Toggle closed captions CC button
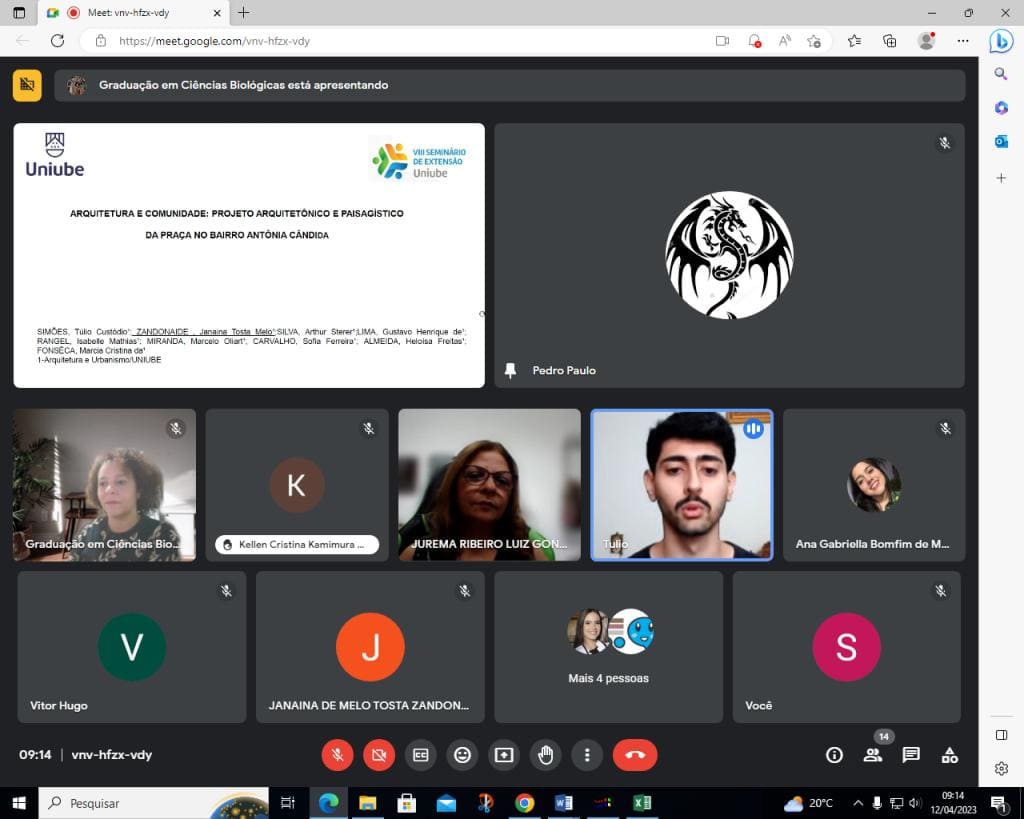Screen dimensions: 1024x819 [421, 755]
